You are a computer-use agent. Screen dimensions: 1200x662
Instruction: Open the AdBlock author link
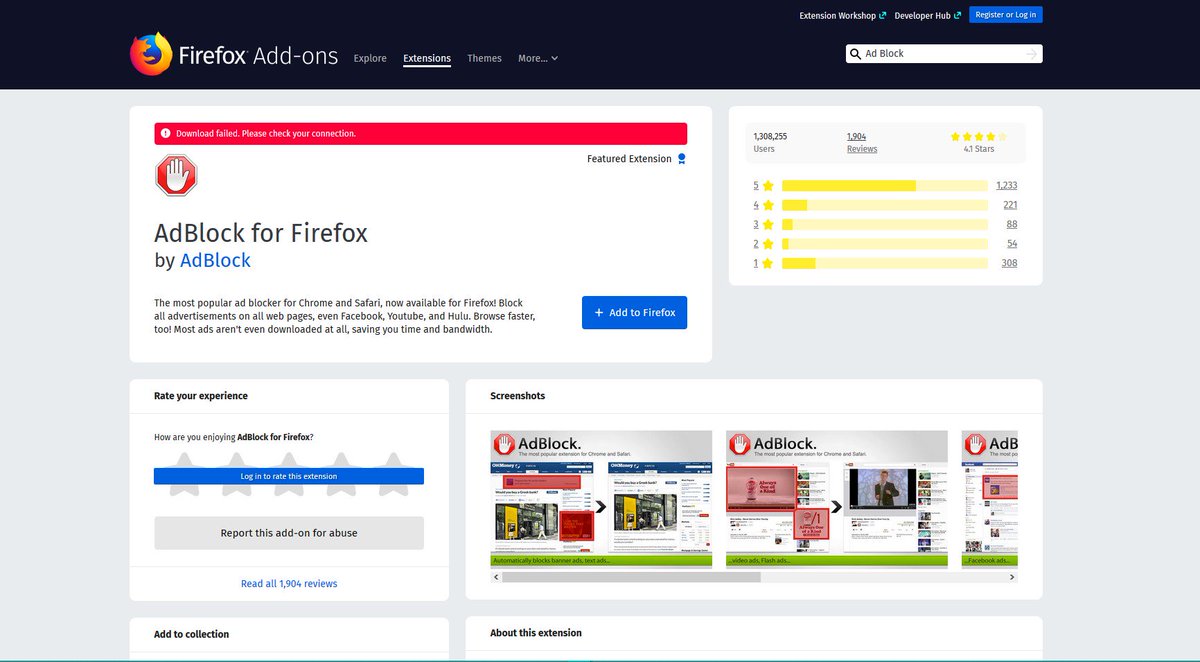(x=215, y=260)
